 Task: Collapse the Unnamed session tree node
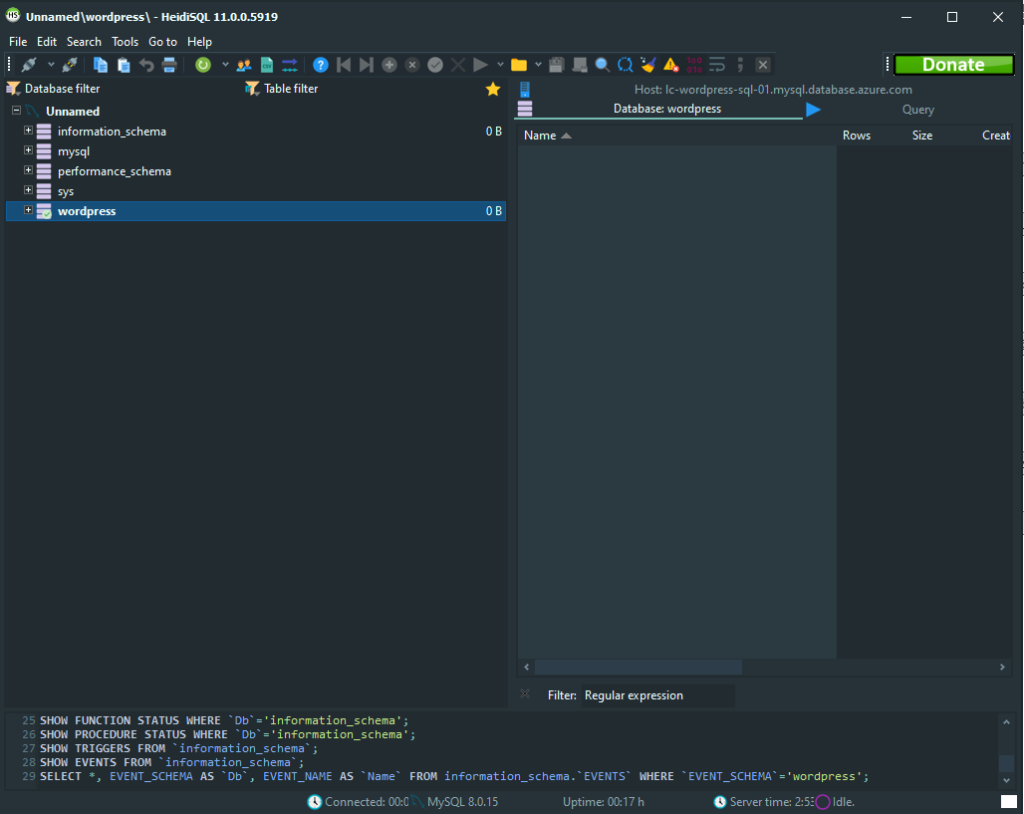[x=16, y=110]
